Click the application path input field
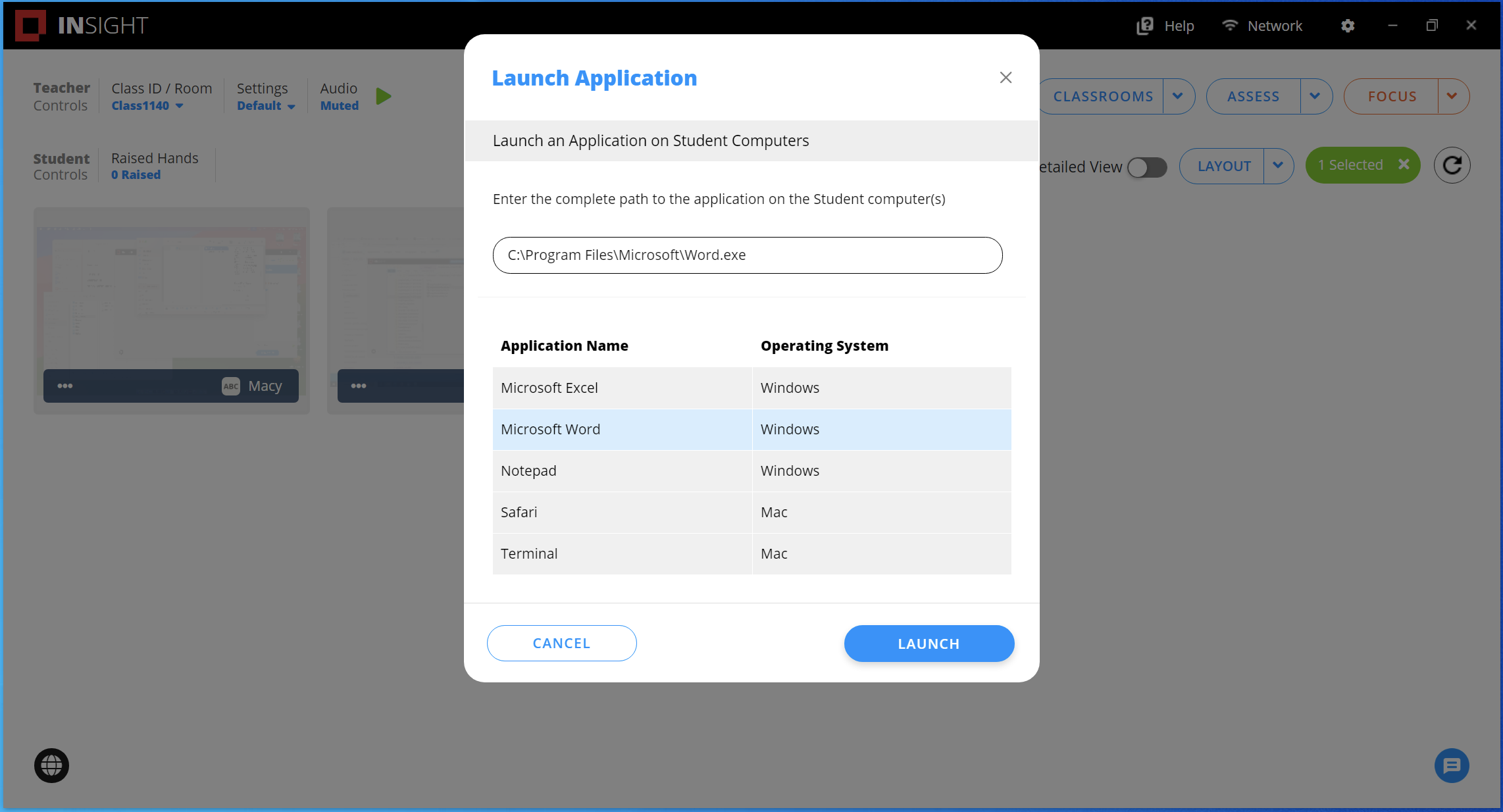1503x812 pixels. pyautogui.click(x=748, y=255)
